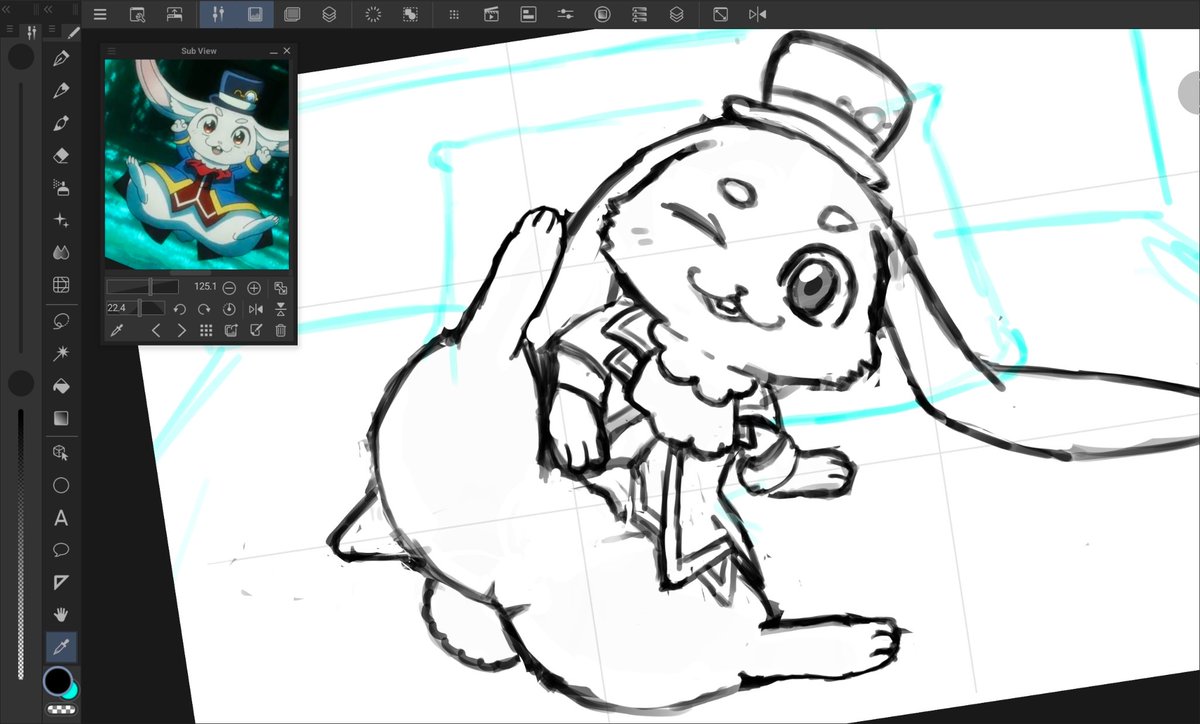The image size is (1200, 724).
Task: Click the save to cloud toolbar icon
Action: point(174,15)
